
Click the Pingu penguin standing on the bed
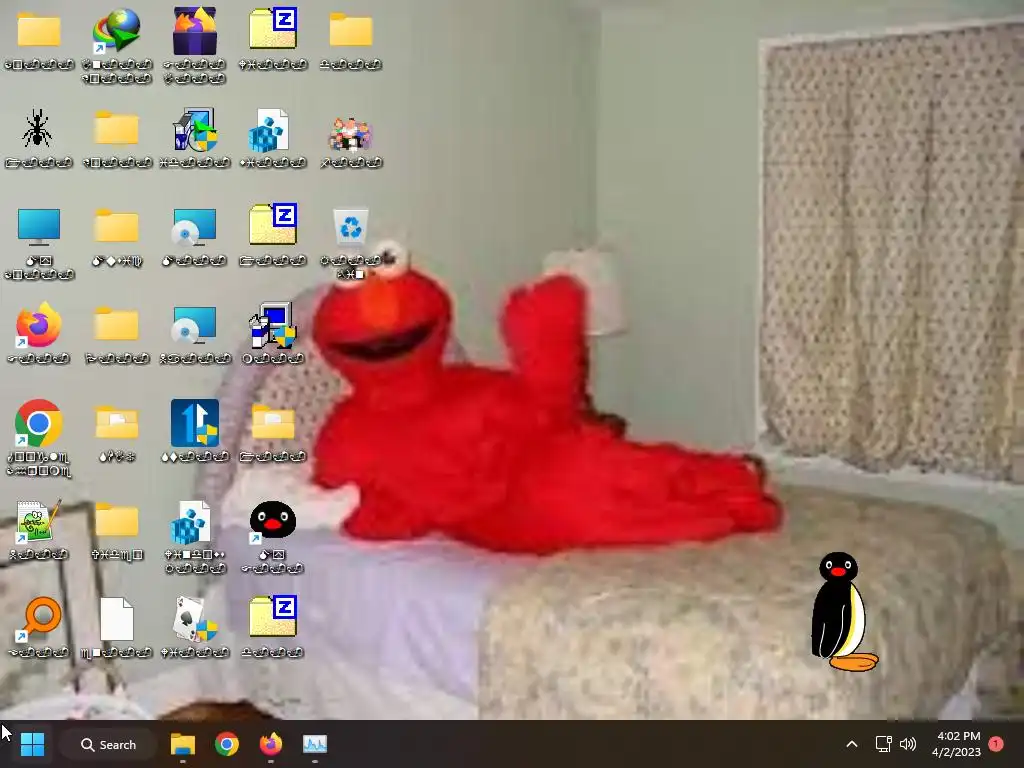click(842, 611)
